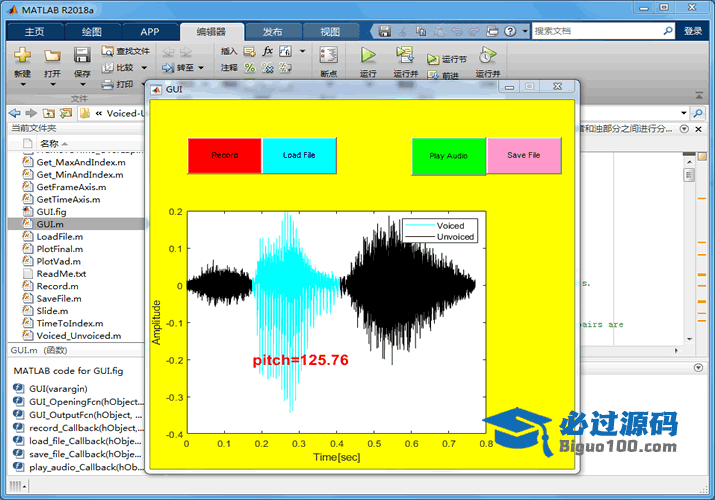
Task: Click the 新建 (New) plus icon
Action: tap(22, 55)
